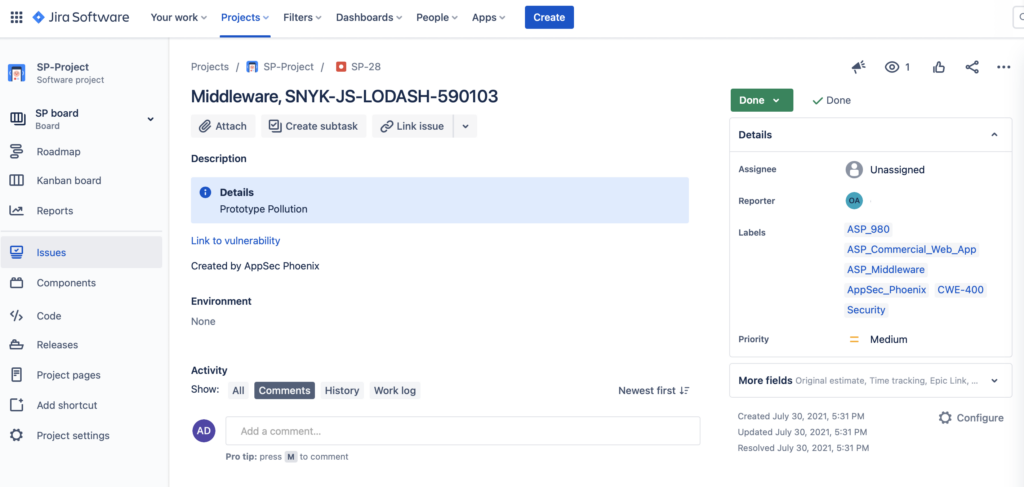Image resolution: width=1024 pixels, height=487 pixels.
Task: Click the Configure button
Action: [x=971, y=418]
